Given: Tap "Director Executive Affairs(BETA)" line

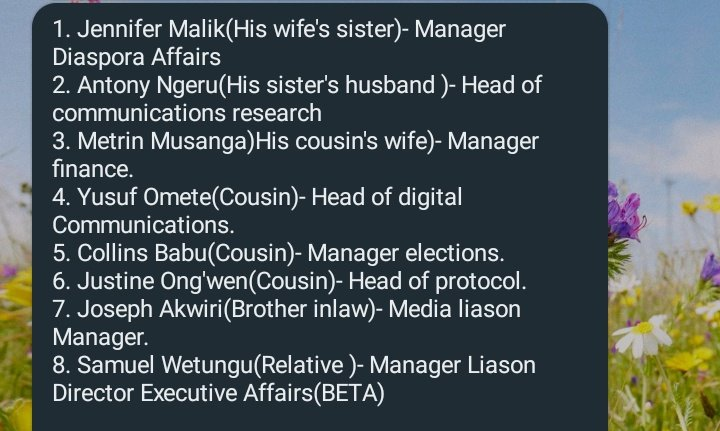Looking at the screenshot, I should point(218,393).
